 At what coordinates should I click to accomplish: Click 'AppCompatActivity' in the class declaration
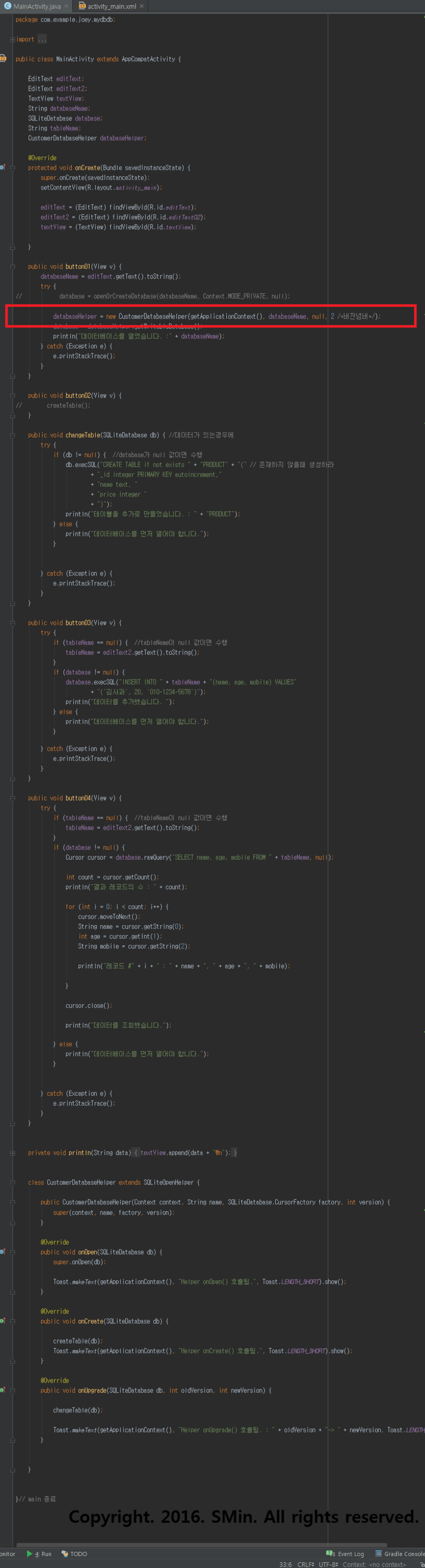pyautogui.click(x=148, y=59)
